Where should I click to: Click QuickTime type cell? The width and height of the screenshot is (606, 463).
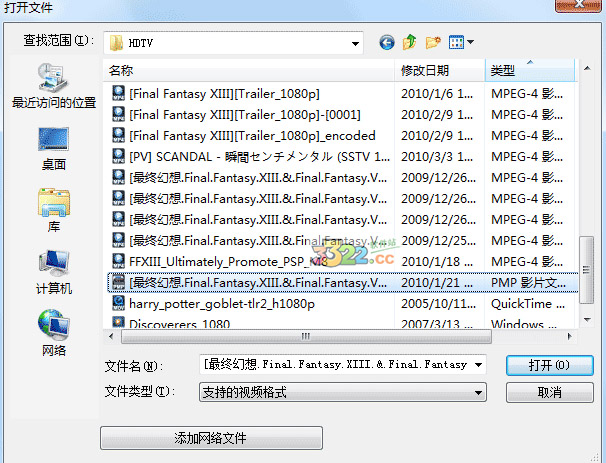tap(528, 304)
